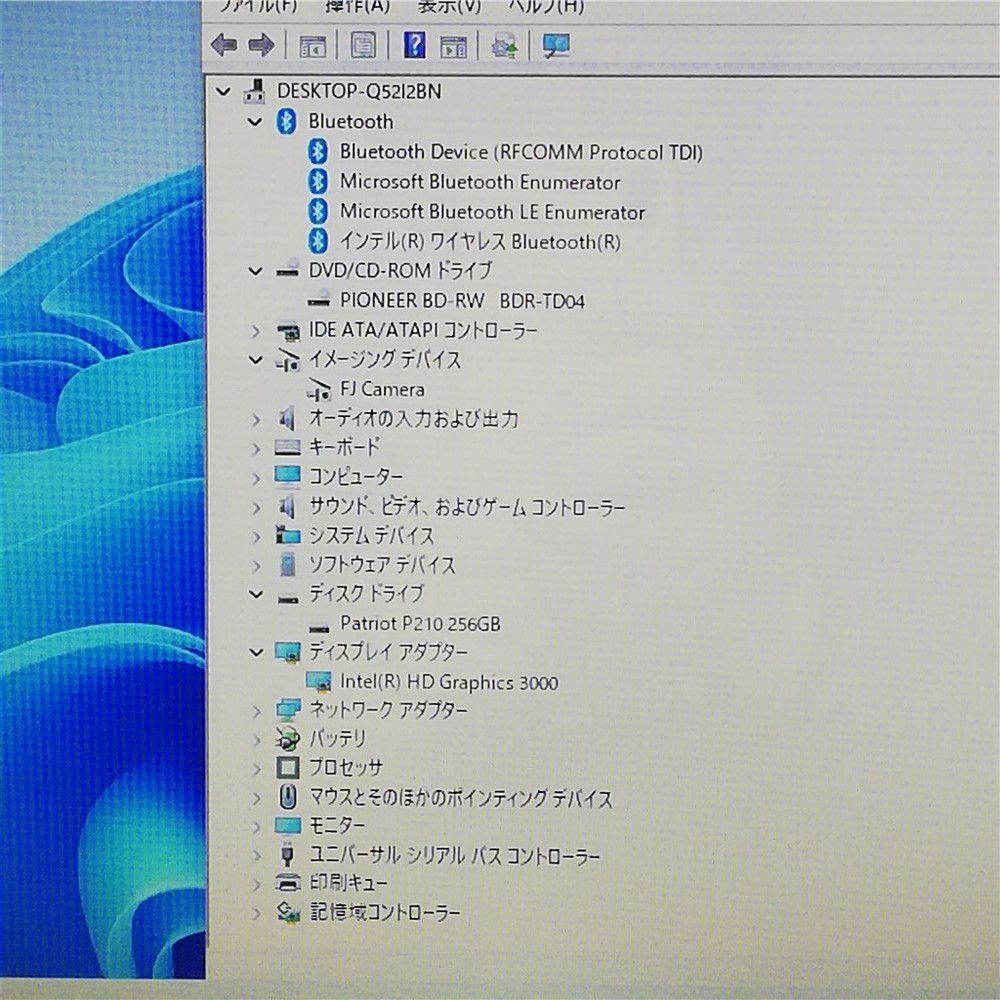
Task: Click the FJ Camera device icon
Action: click(319, 390)
